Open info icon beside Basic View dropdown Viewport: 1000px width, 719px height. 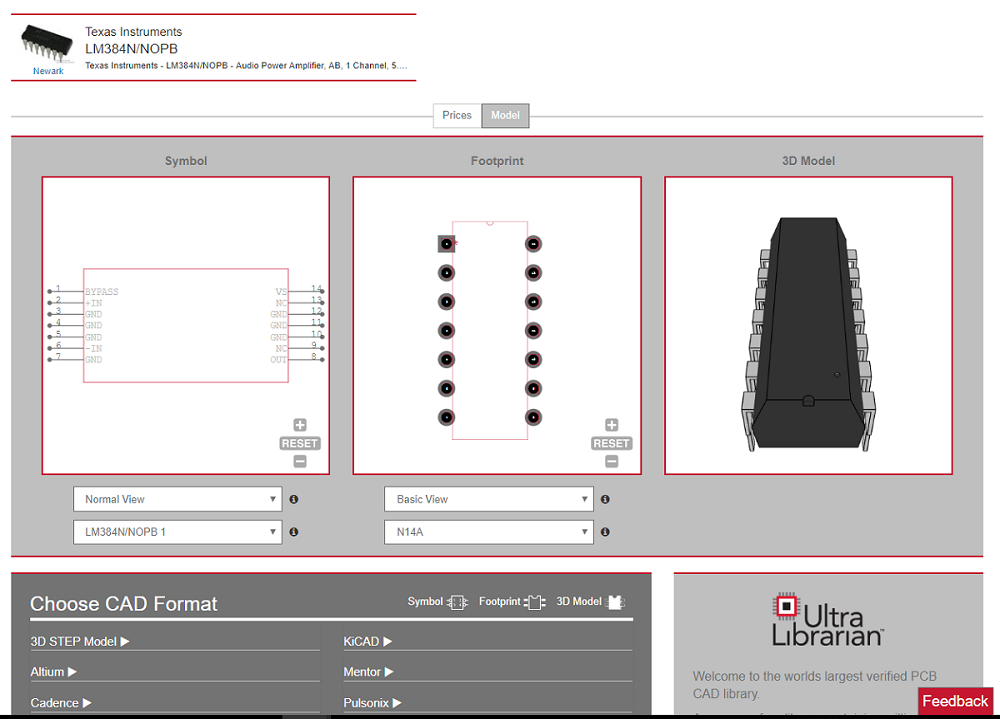tap(605, 500)
